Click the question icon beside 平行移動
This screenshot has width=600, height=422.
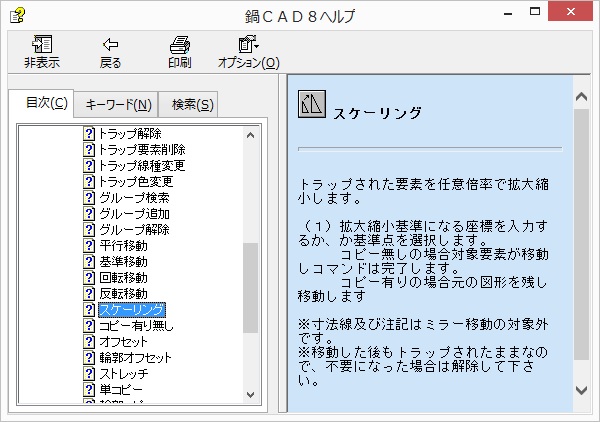click(x=89, y=246)
